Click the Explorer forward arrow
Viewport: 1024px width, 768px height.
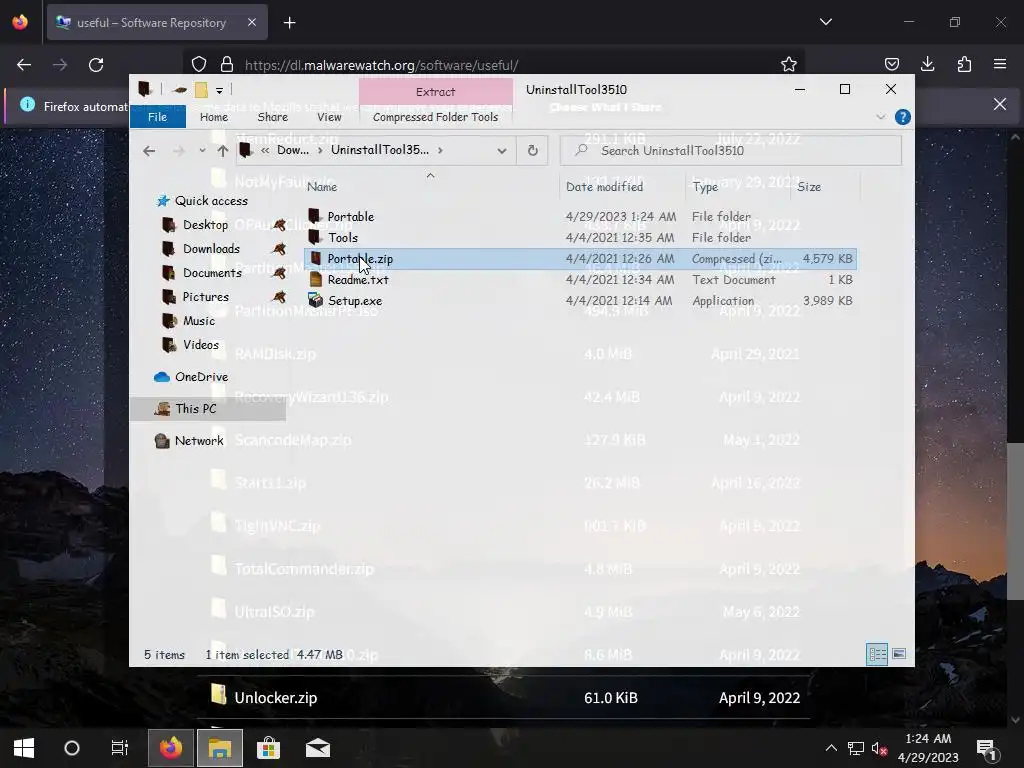pos(178,151)
